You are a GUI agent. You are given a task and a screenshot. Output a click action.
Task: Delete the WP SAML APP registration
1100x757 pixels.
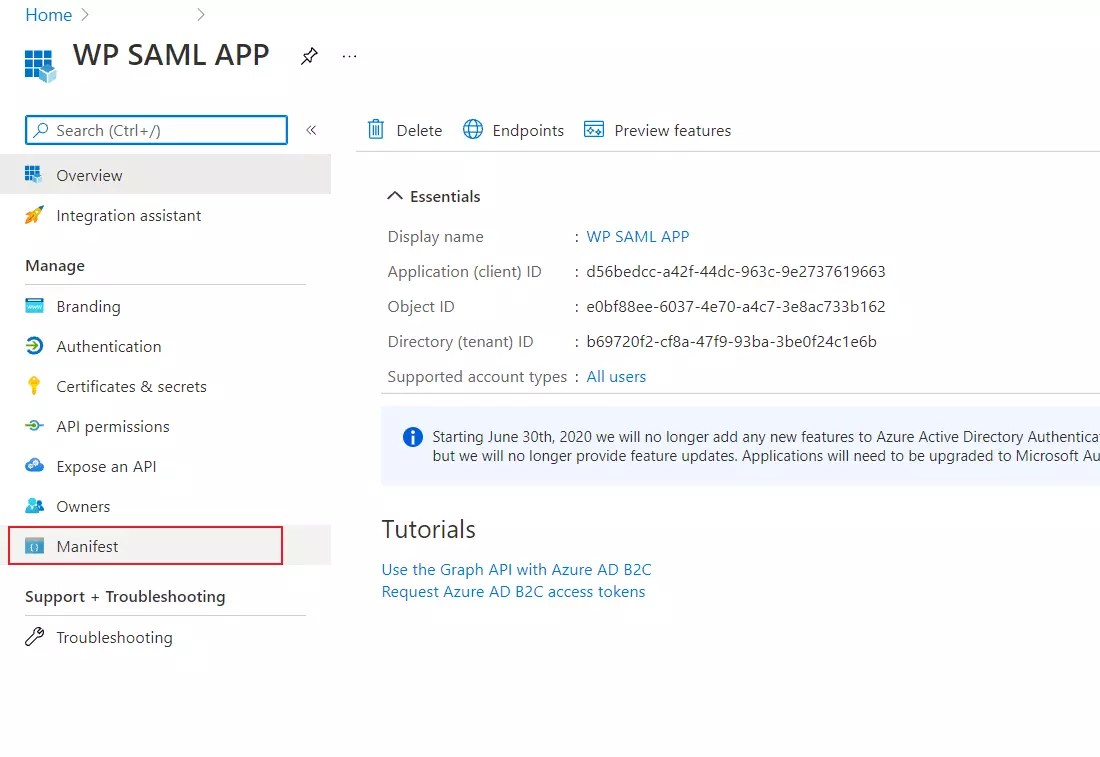coord(404,130)
